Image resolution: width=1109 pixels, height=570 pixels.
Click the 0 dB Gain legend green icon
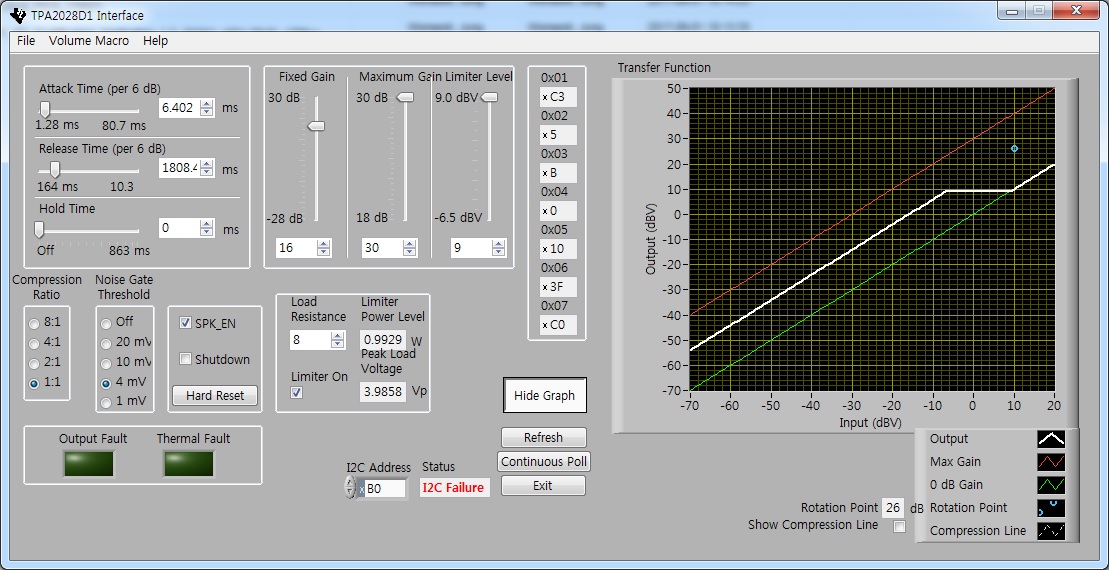pos(1051,485)
